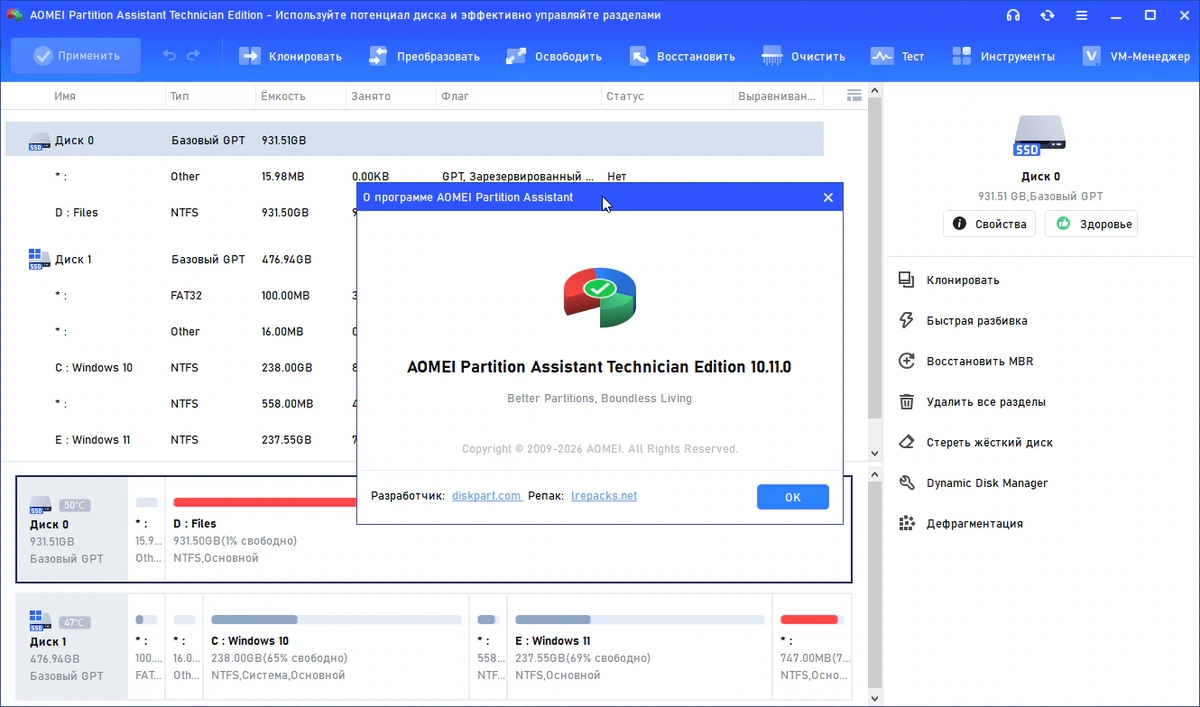
Task: Open the lrepacks.net repack link
Action: (604, 496)
